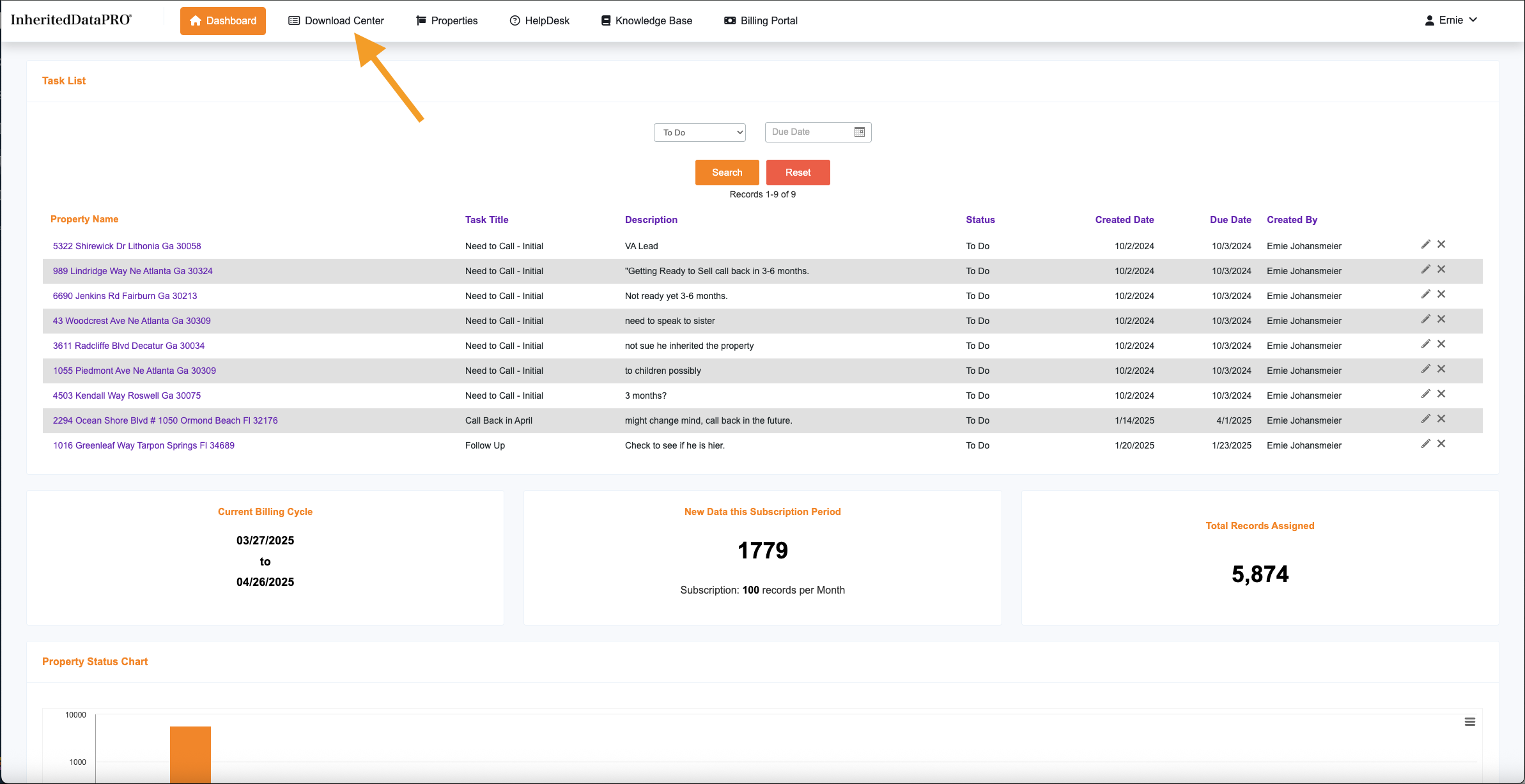
Task: Open the Due Date calendar picker icon
Action: (x=859, y=132)
